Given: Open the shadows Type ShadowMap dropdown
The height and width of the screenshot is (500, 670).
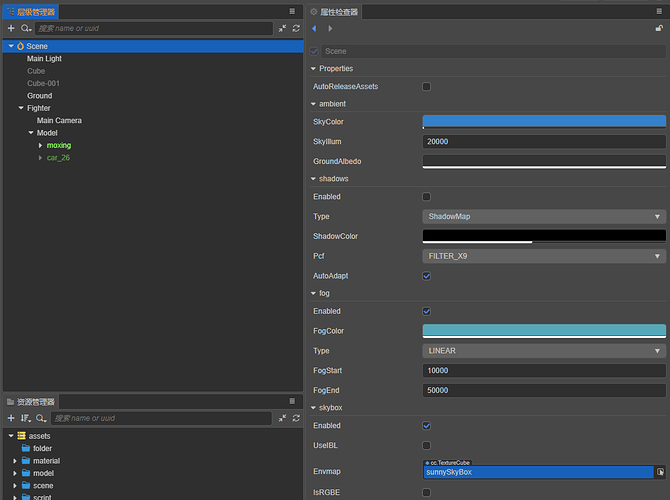Looking at the screenshot, I should click(544, 216).
